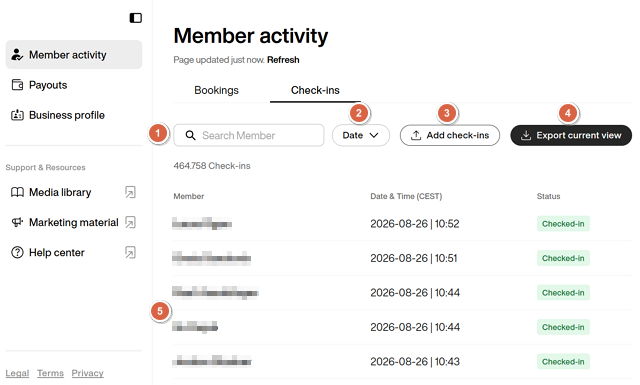Viewport: 640px width, 385px height.
Task: Click the Date & Time (CEST) header
Action: point(406,196)
